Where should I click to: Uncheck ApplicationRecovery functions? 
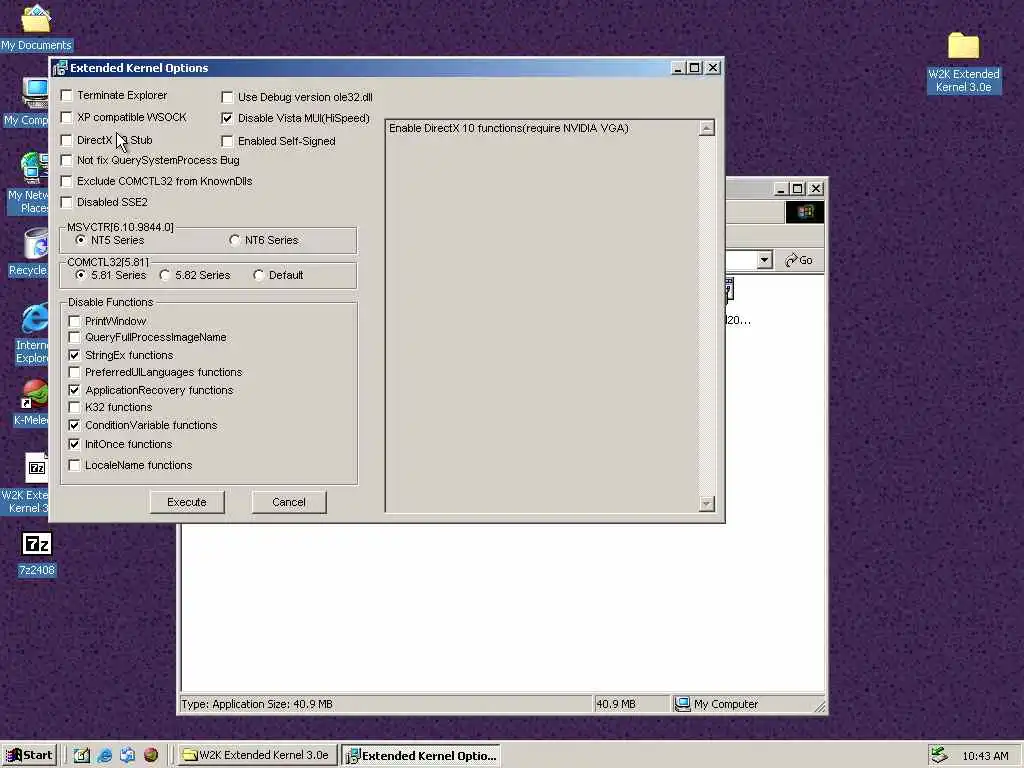click(74, 390)
